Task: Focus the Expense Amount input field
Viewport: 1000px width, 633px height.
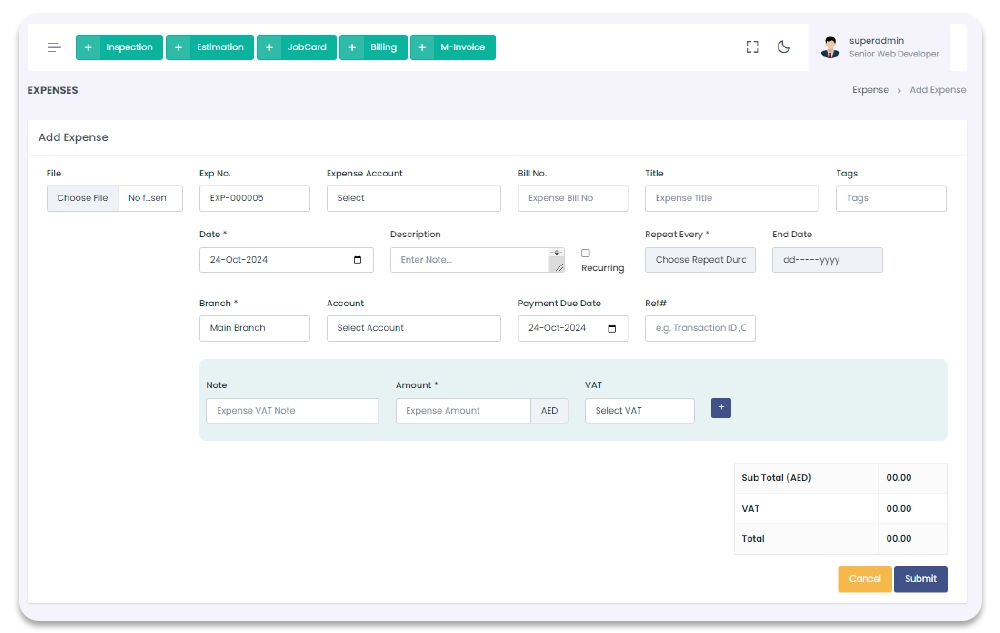Action: point(463,411)
